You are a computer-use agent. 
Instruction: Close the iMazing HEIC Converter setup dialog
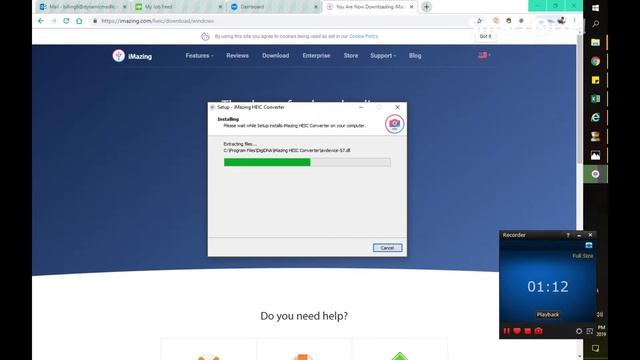coord(397,107)
